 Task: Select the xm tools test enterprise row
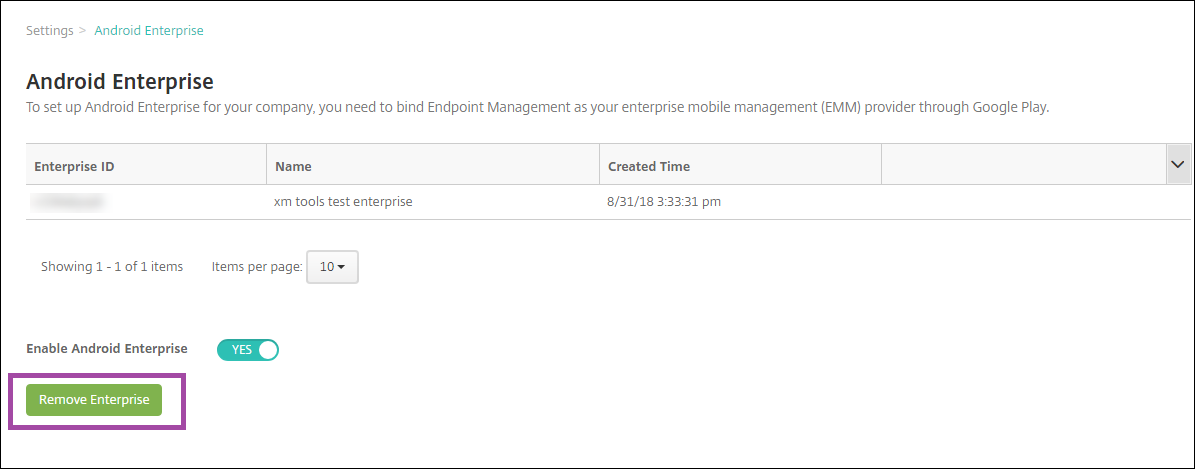tap(343, 202)
